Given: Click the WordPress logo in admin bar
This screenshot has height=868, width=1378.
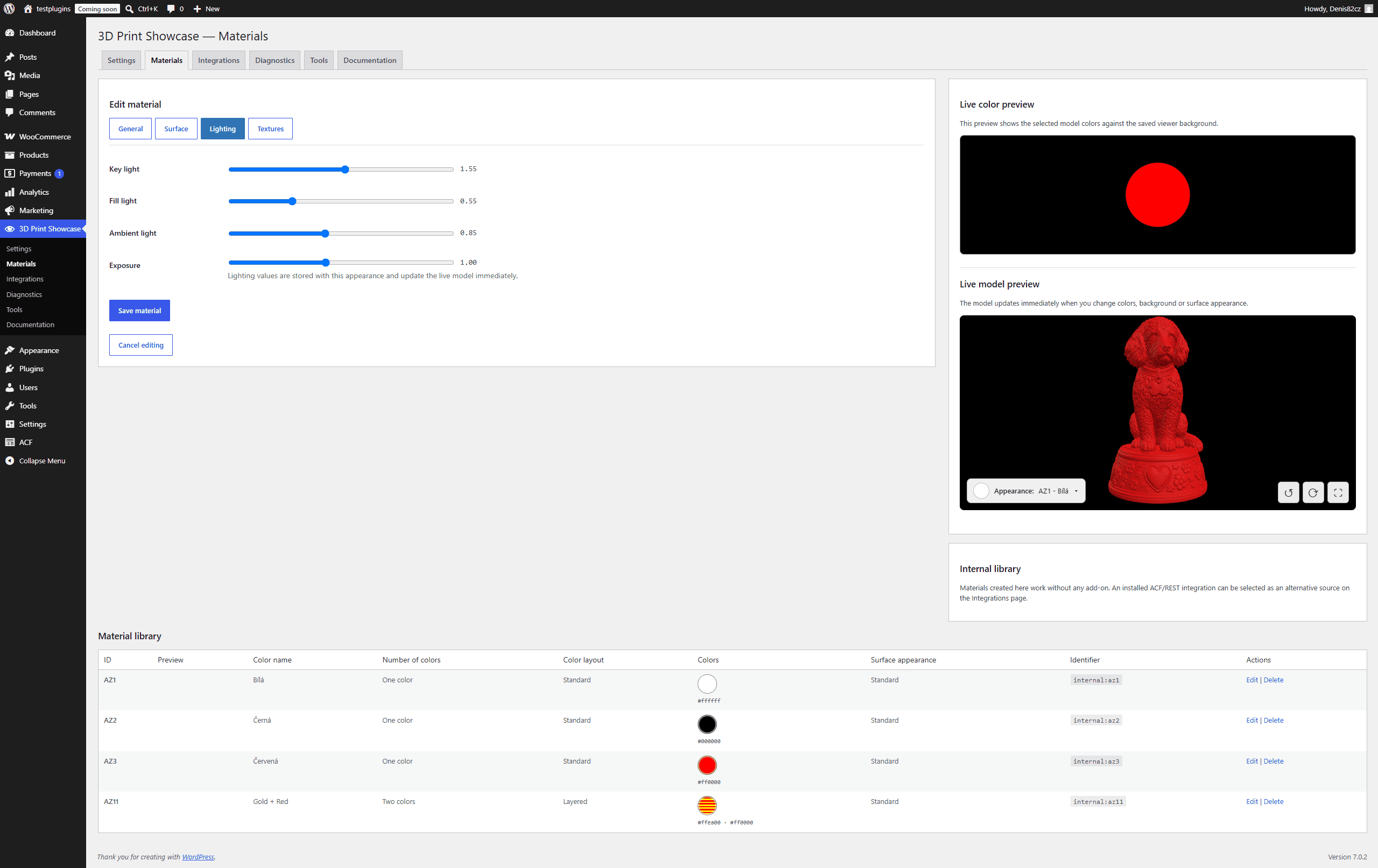Looking at the screenshot, I should (x=9, y=9).
